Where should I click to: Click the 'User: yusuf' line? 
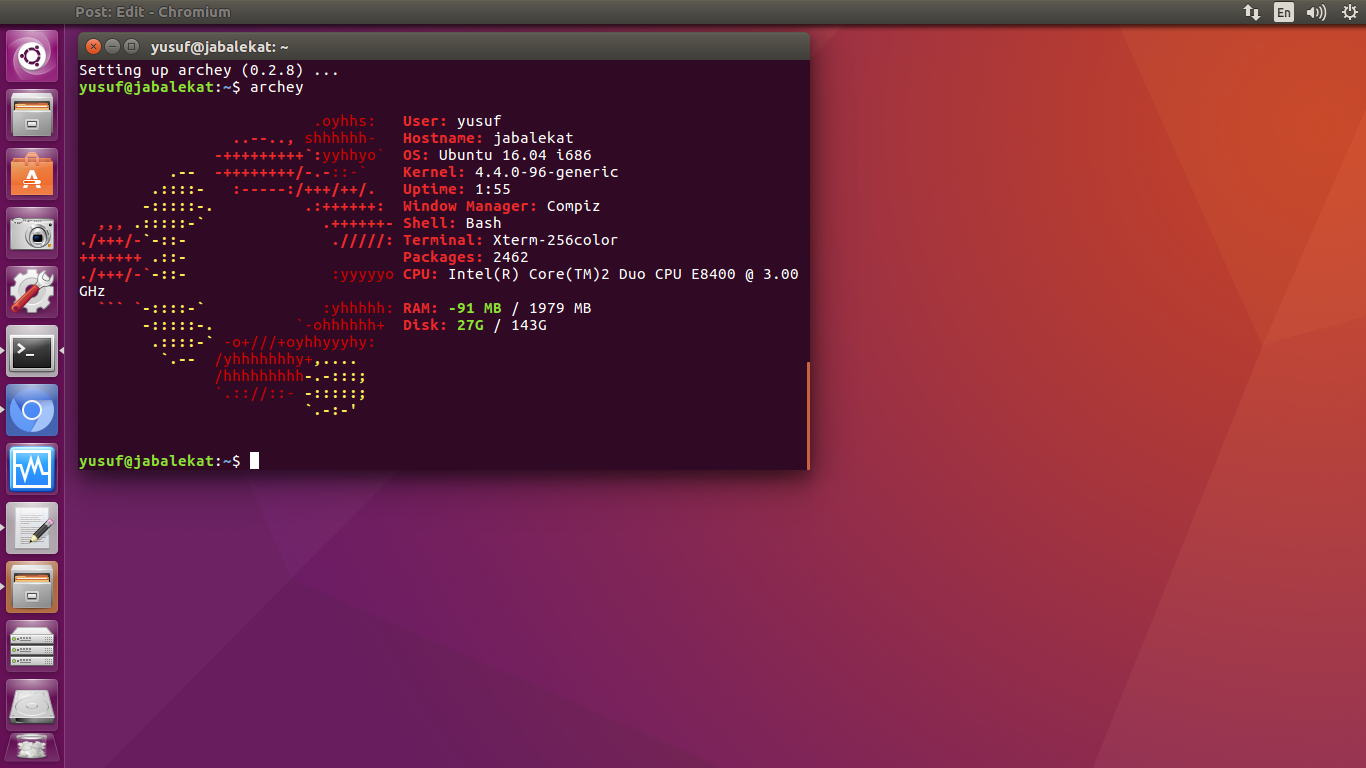click(452, 121)
